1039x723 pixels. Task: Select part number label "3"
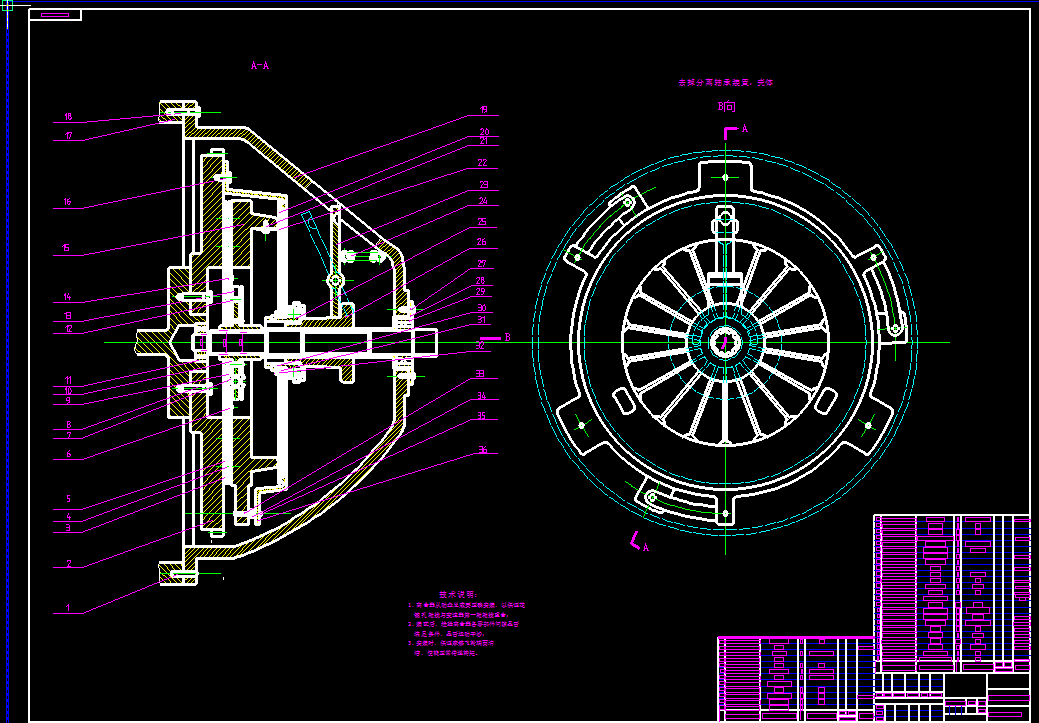pos(68,528)
